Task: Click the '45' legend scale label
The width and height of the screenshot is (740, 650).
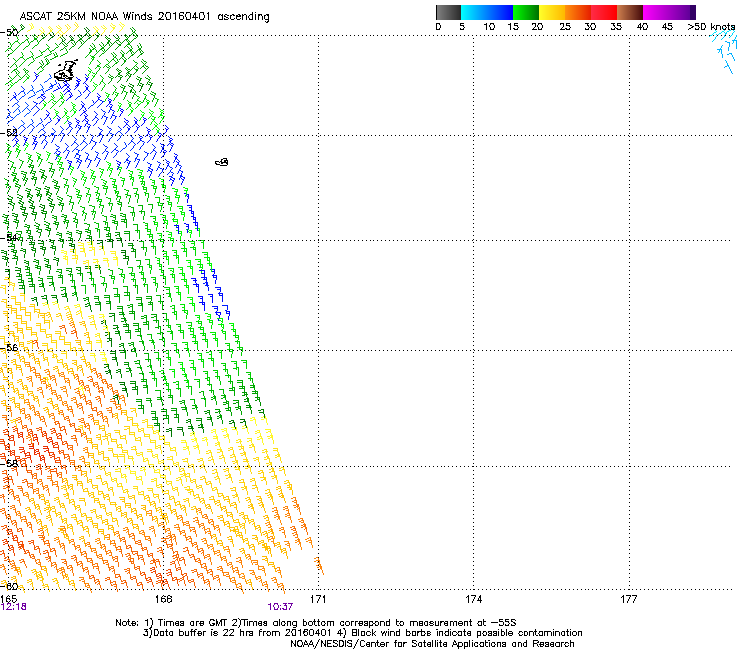Action: pyautogui.click(x=667, y=27)
